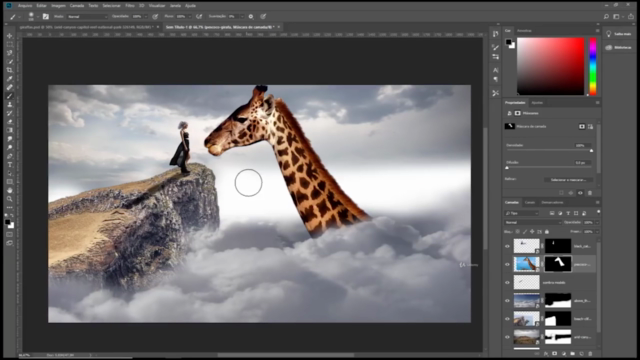Viewport: 640px width, 360px height.
Task: Add layer mask icon in Layers panel
Action: pos(555,353)
